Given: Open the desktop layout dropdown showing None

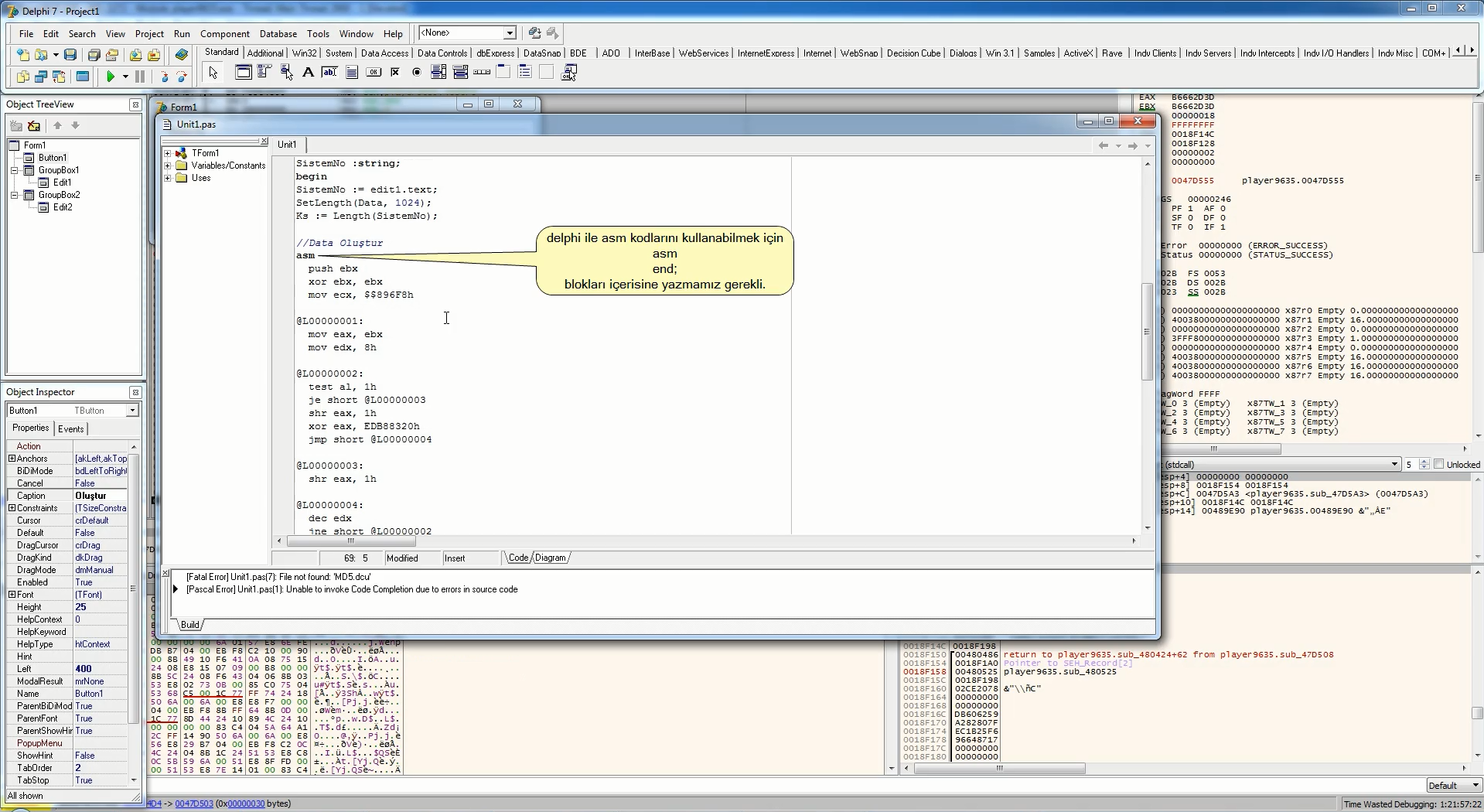Looking at the screenshot, I should pyautogui.click(x=510, y=33).
